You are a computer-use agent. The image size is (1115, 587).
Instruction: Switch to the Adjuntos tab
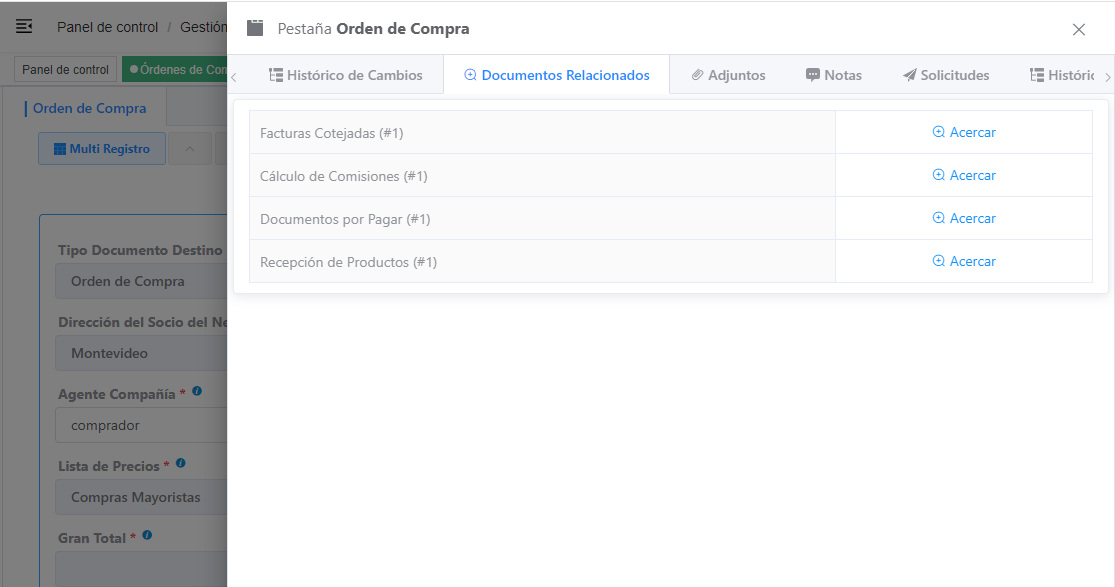point(728,75)
